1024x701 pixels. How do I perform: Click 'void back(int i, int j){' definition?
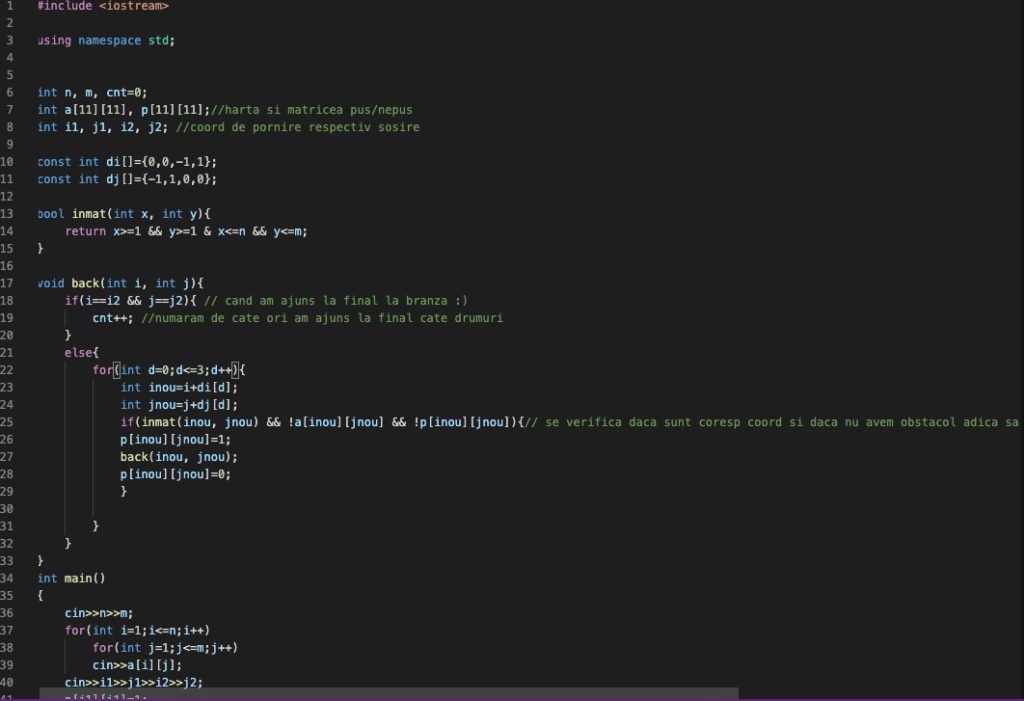[120, 283]
